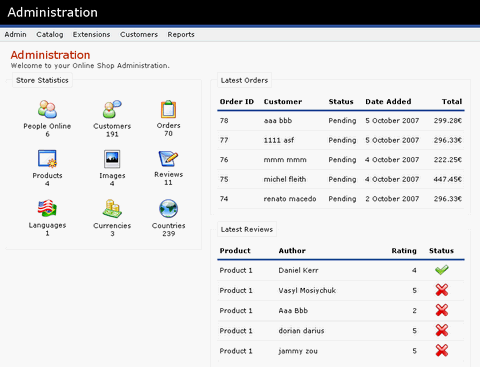Select customer 'michel fleith'

pyautogui.click(x=285, y=179)
